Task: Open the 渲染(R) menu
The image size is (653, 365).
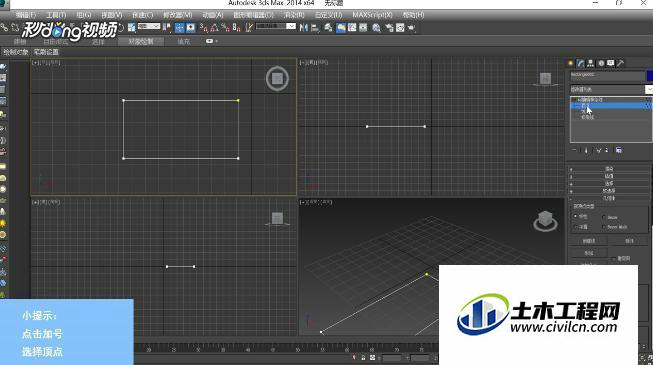Action: click(x=294, y=15)
